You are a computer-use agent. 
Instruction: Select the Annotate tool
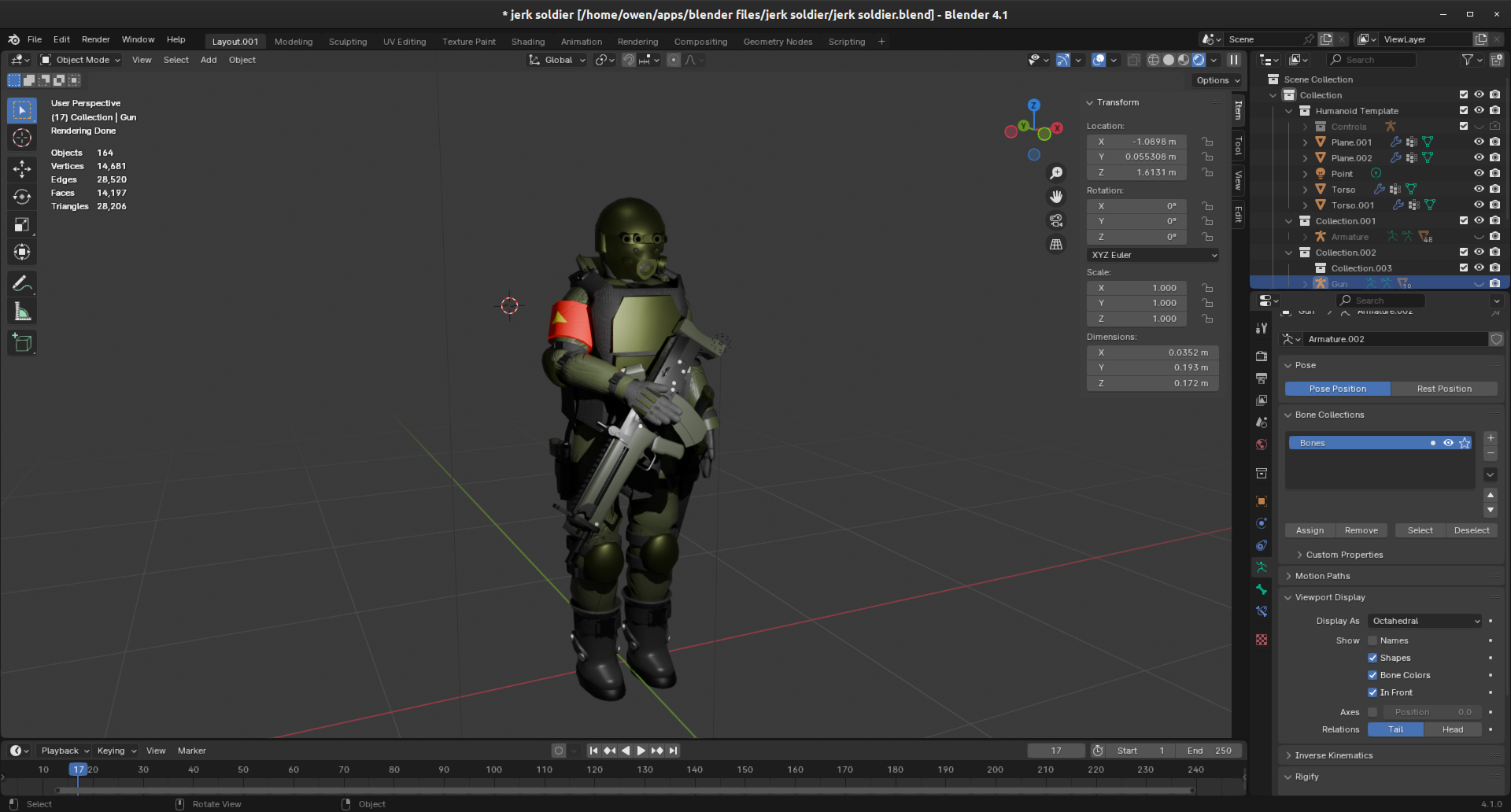22,283
